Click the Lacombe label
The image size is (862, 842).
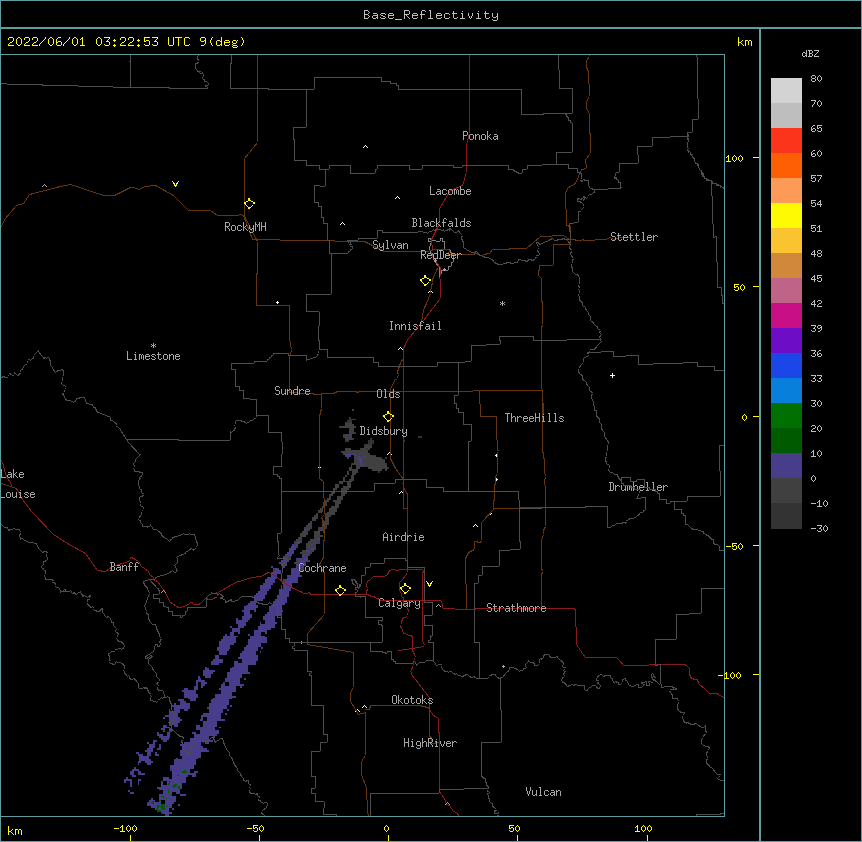tap(450, 191)
